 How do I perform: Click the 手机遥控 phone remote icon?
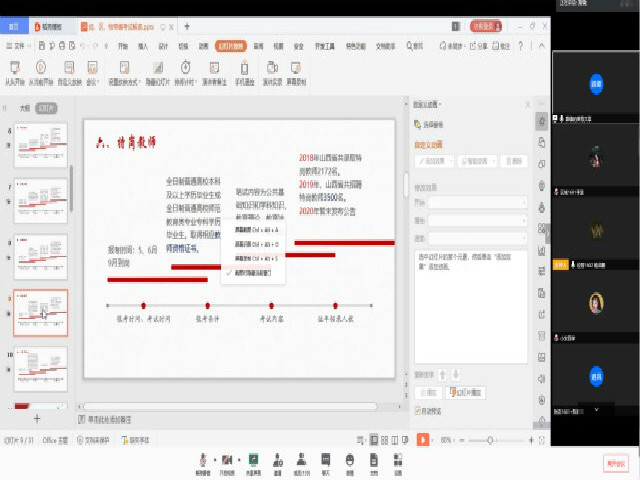point(243,69)
